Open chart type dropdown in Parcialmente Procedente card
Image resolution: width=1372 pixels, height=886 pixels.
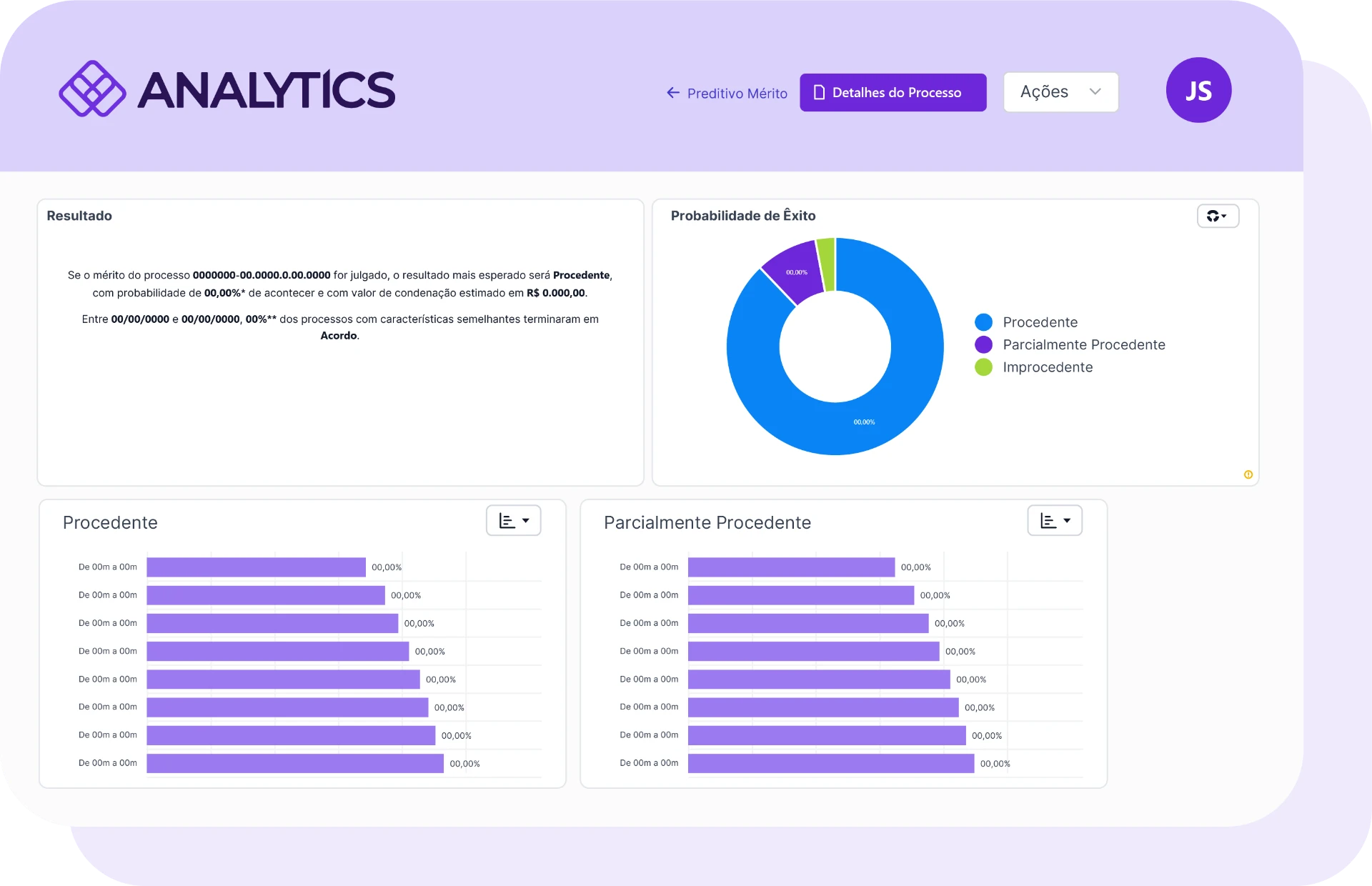(1055, 521)
